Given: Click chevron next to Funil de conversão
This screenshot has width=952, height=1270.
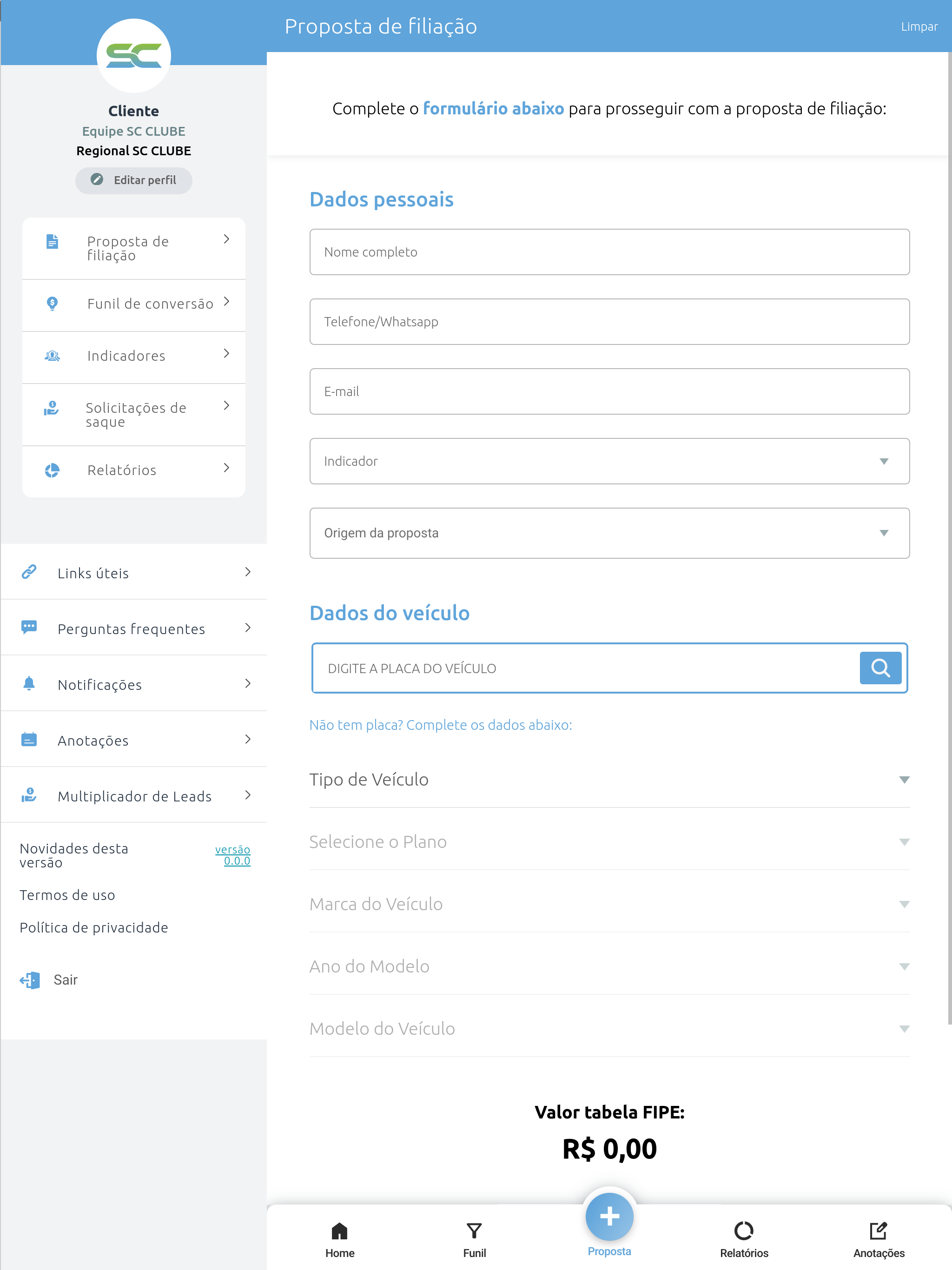Looking at the screenshot, I should 227,301.
